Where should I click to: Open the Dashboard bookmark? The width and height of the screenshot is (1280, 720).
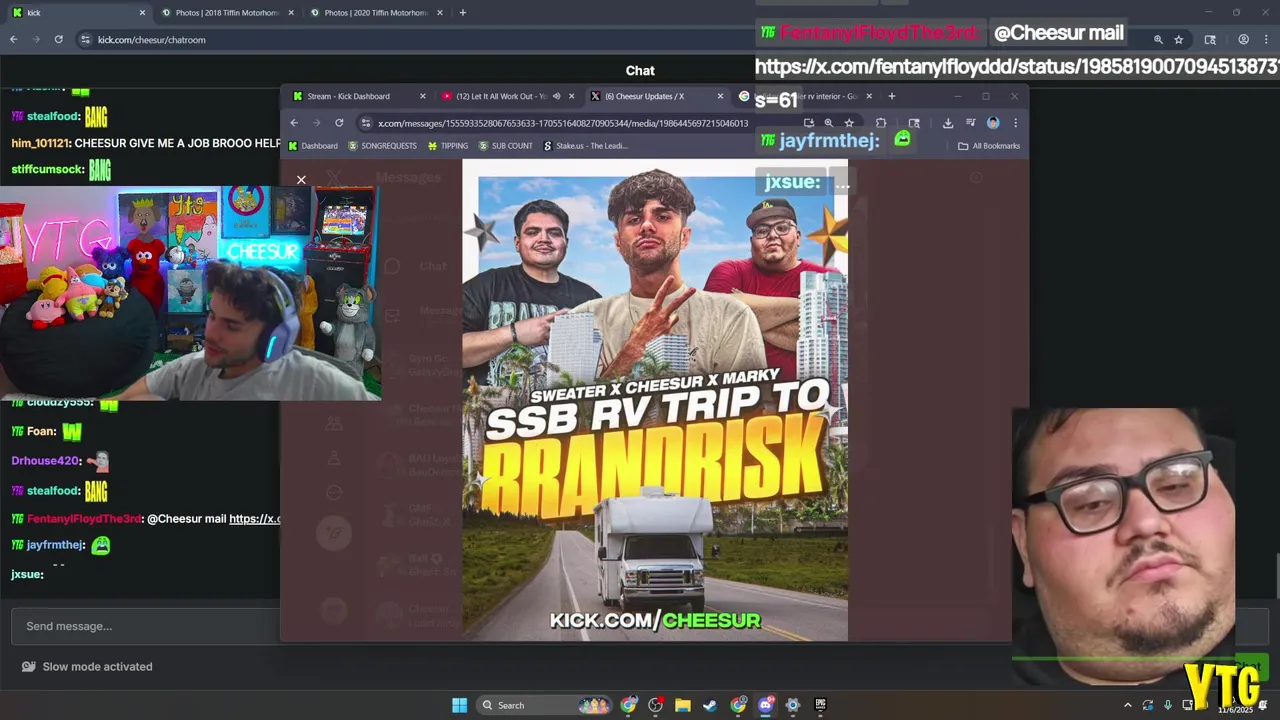[313, 146]
